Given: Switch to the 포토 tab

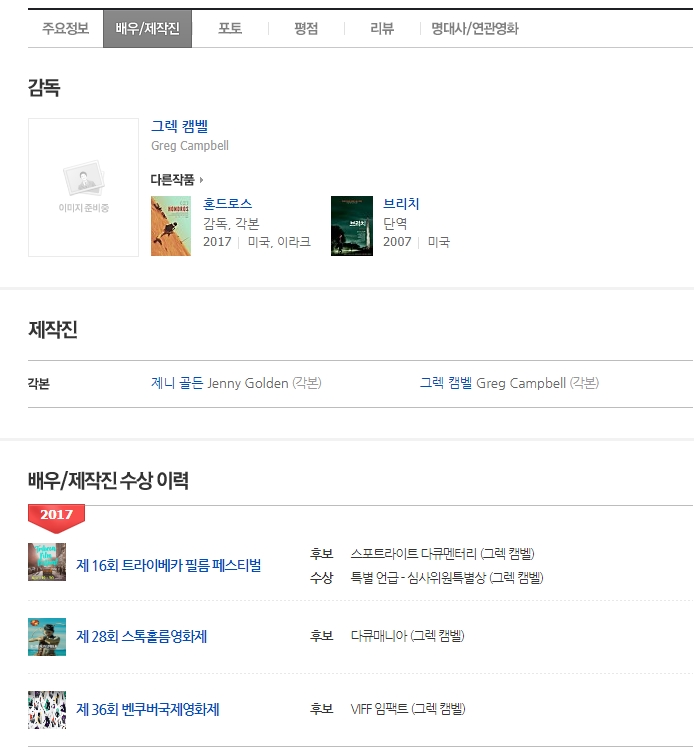Looking at the screenshot, I should [230, 29].
